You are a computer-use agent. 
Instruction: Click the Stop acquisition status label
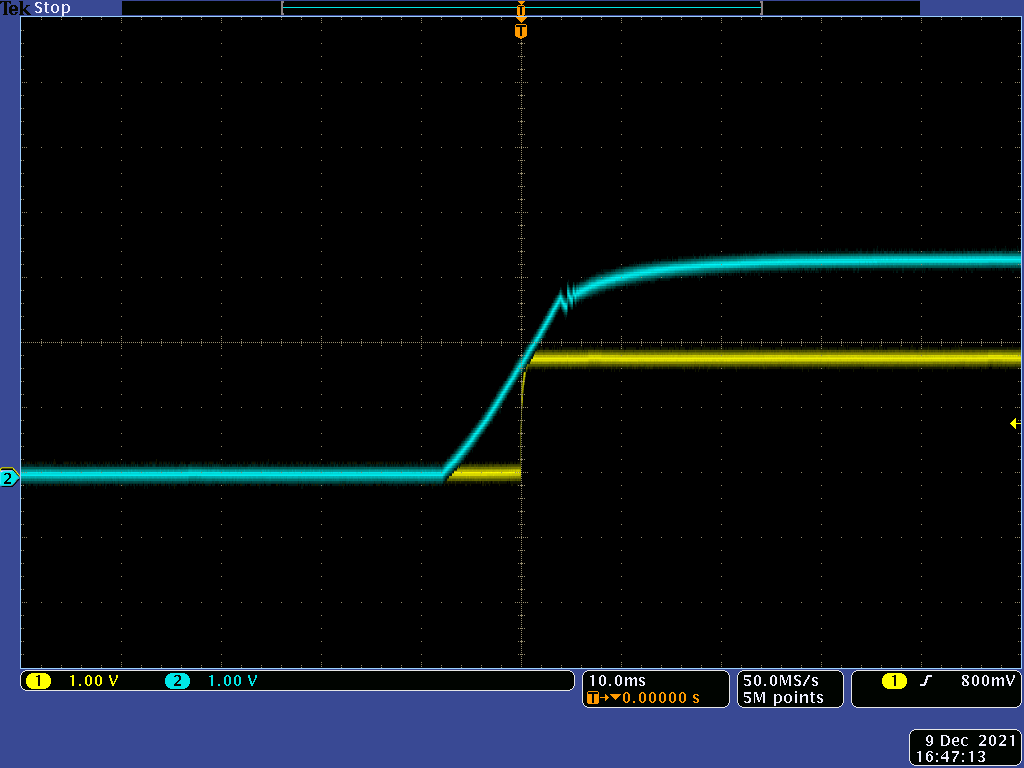click(52, 8)
